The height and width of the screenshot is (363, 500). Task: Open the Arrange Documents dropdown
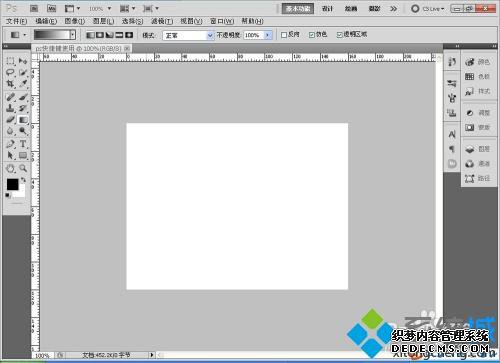click(x=128, y=8)
